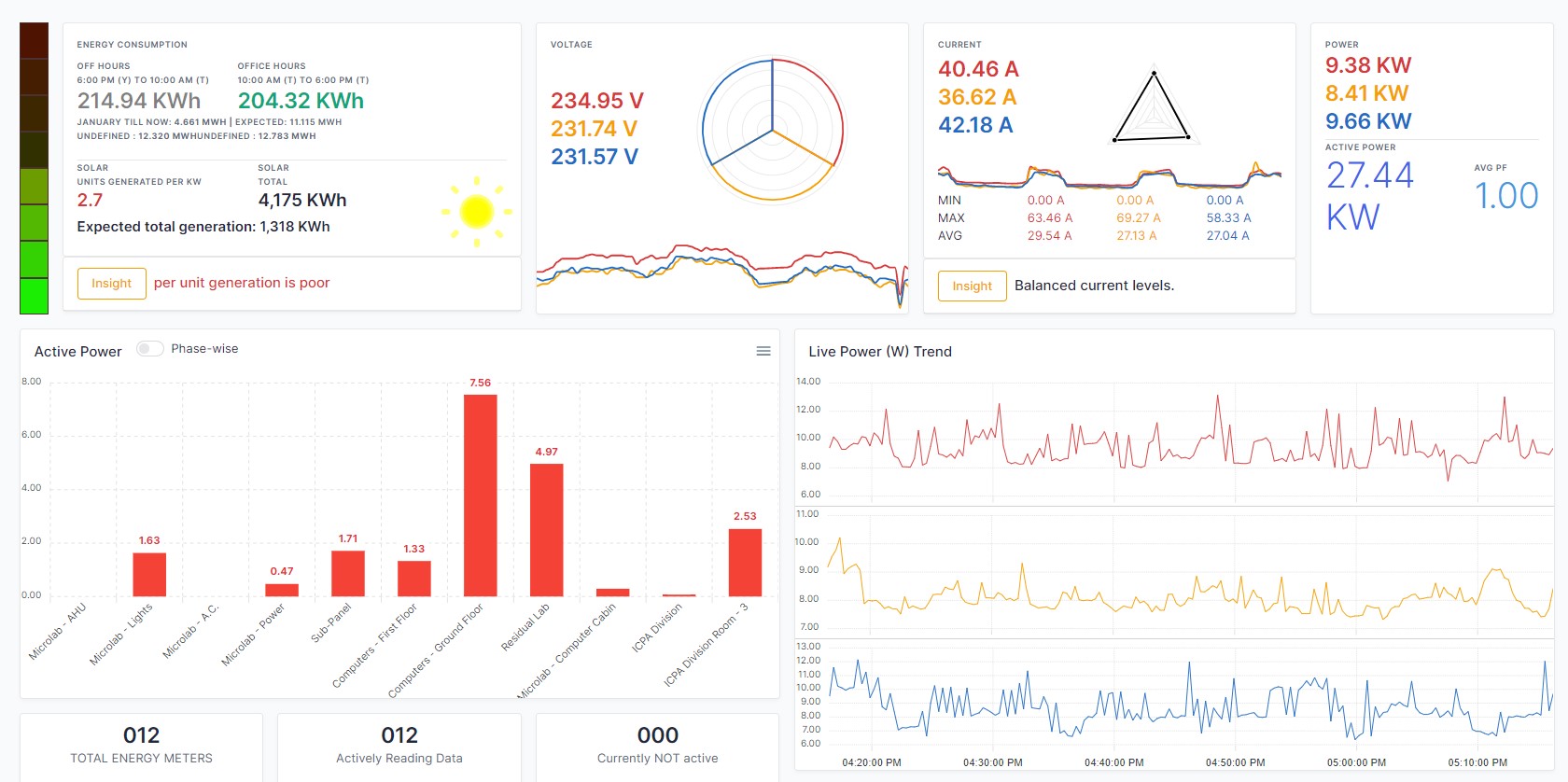
Task: Click the brightest green bottom gauge segment
Action: tap(35, 296)
